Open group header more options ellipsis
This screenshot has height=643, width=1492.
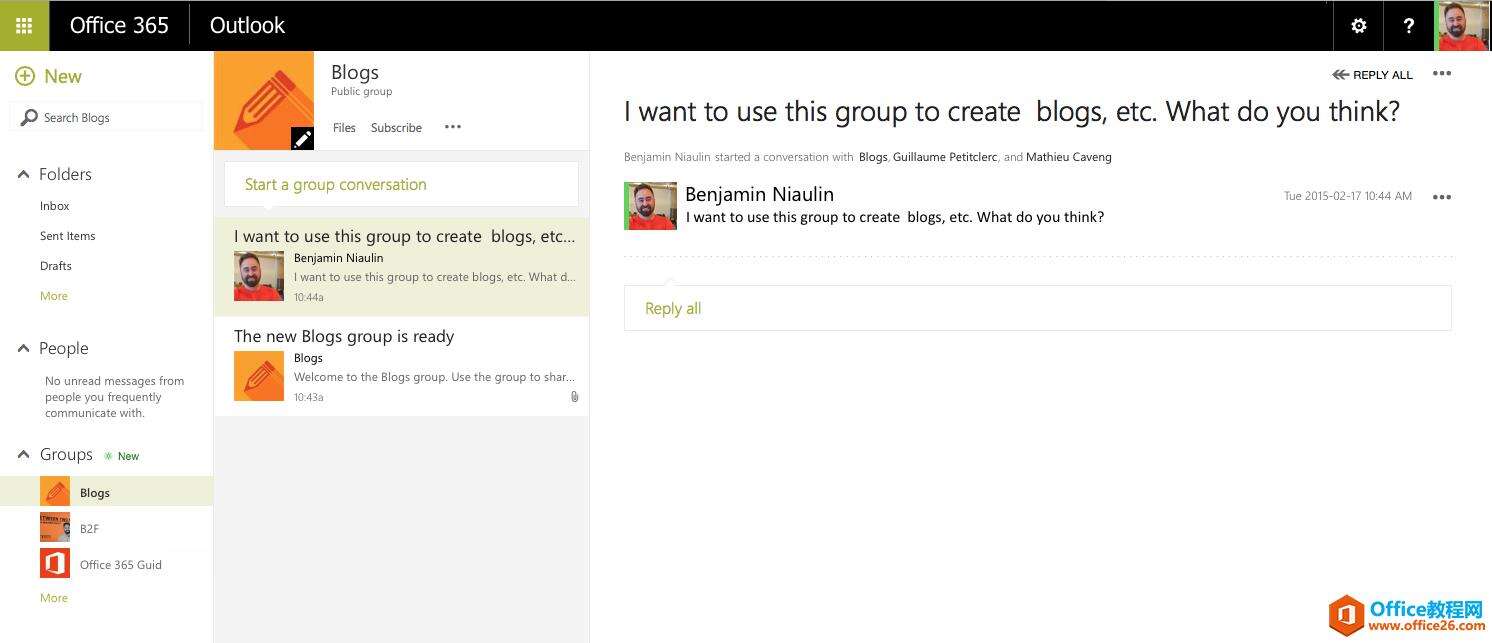[x=453, y=127]
